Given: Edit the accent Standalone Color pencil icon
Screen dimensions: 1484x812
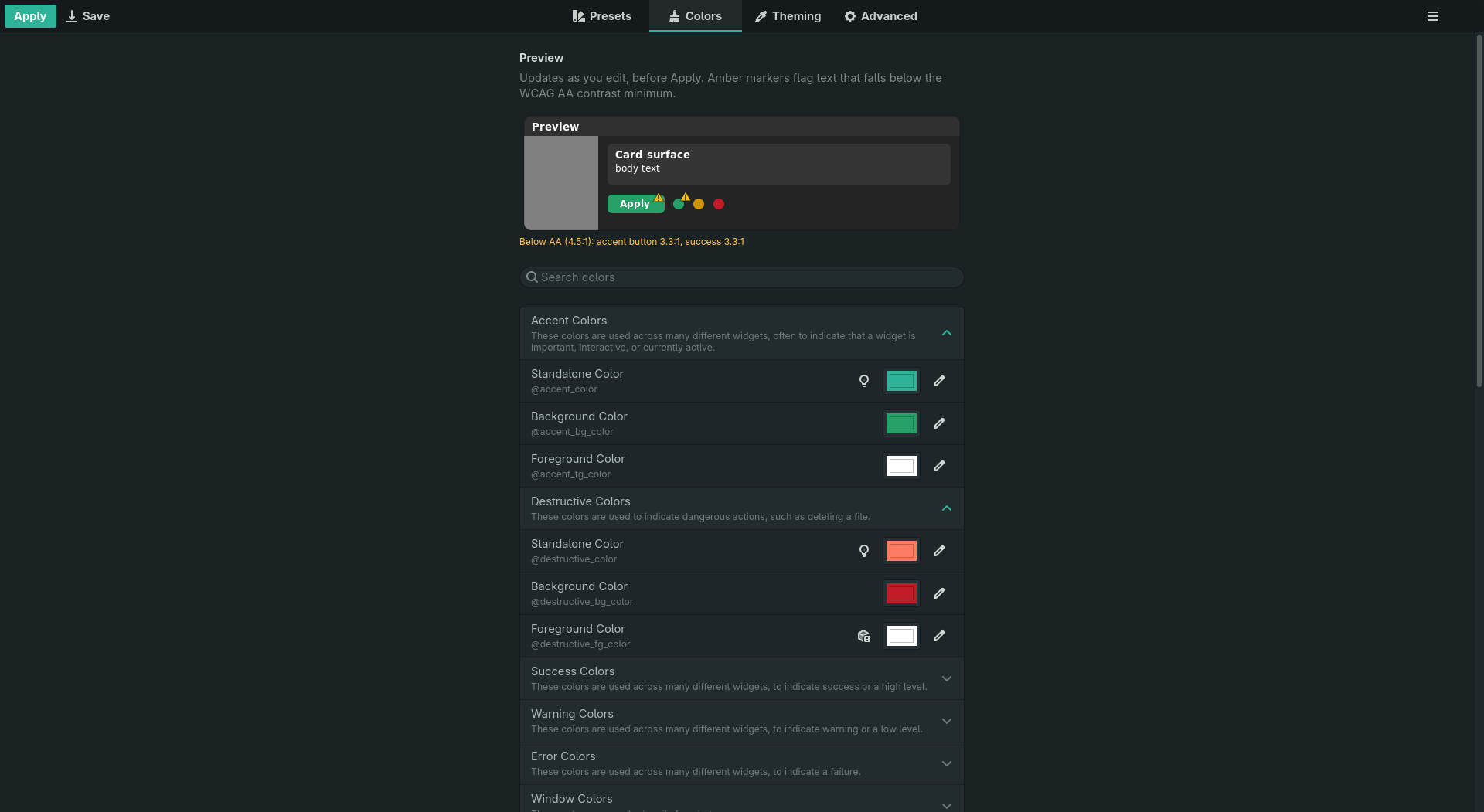Looking at the screenshot, I should click(x=939, y=381).
